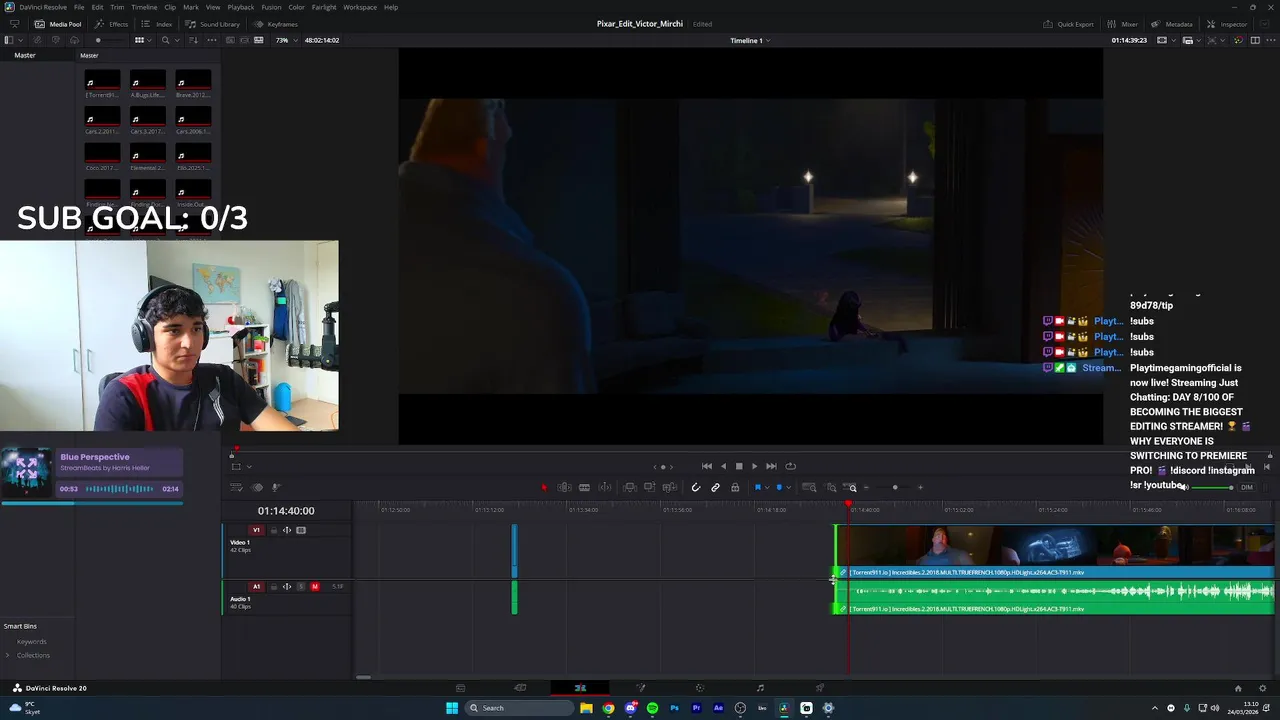Toggle the Audio 1 mute M button
The image size is (1280, 720).
[315, 587]
